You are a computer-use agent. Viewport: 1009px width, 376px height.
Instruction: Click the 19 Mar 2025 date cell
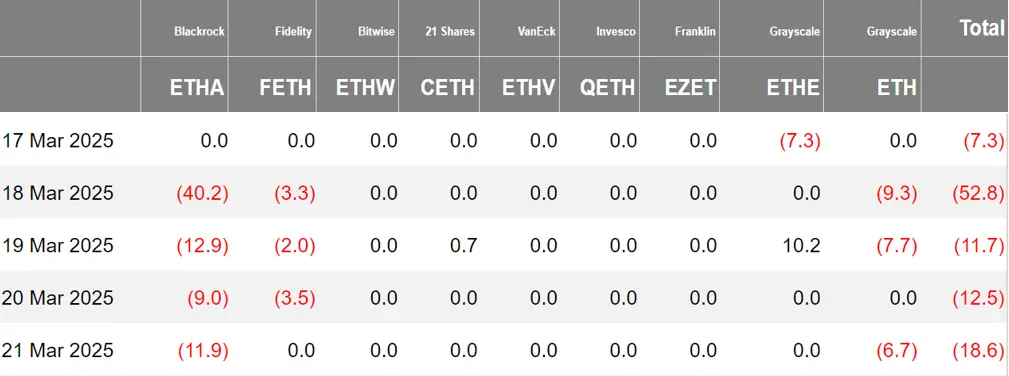(x=57, y=245)
